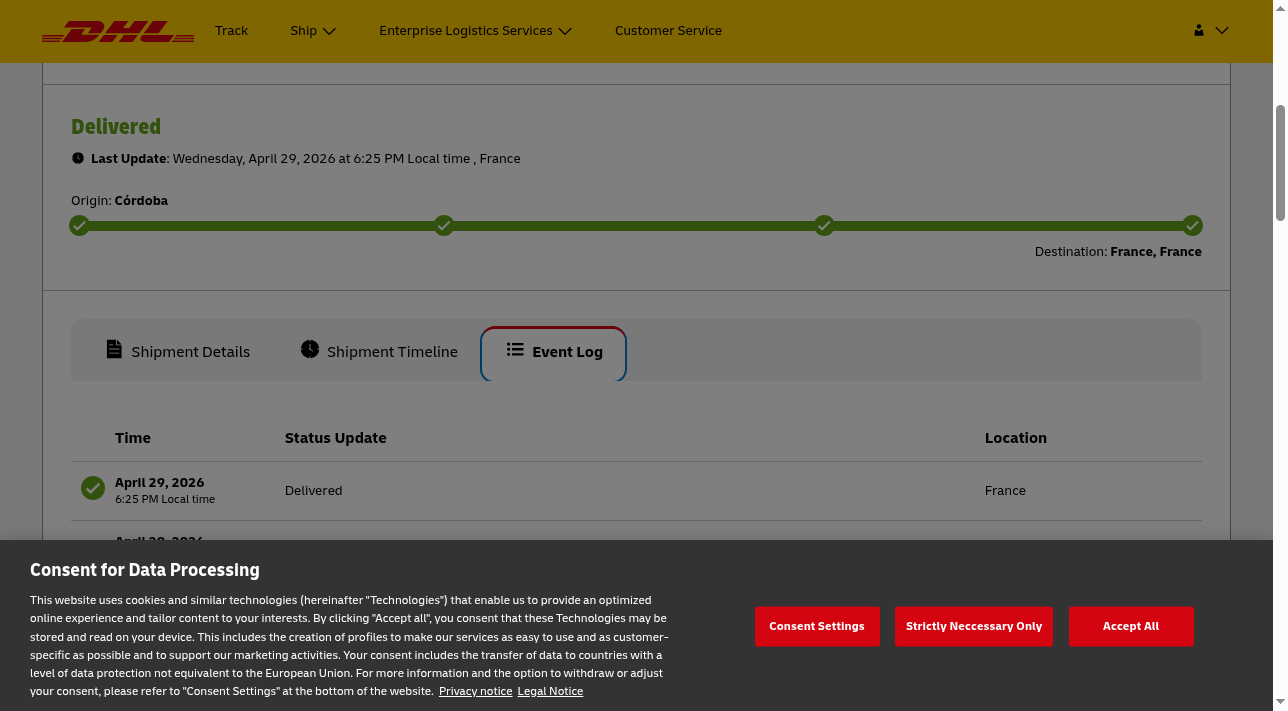The width and height of the screenshot is (1288, 711).
Task: Click the Destination: France, France label
Action: pos(1118,251)
